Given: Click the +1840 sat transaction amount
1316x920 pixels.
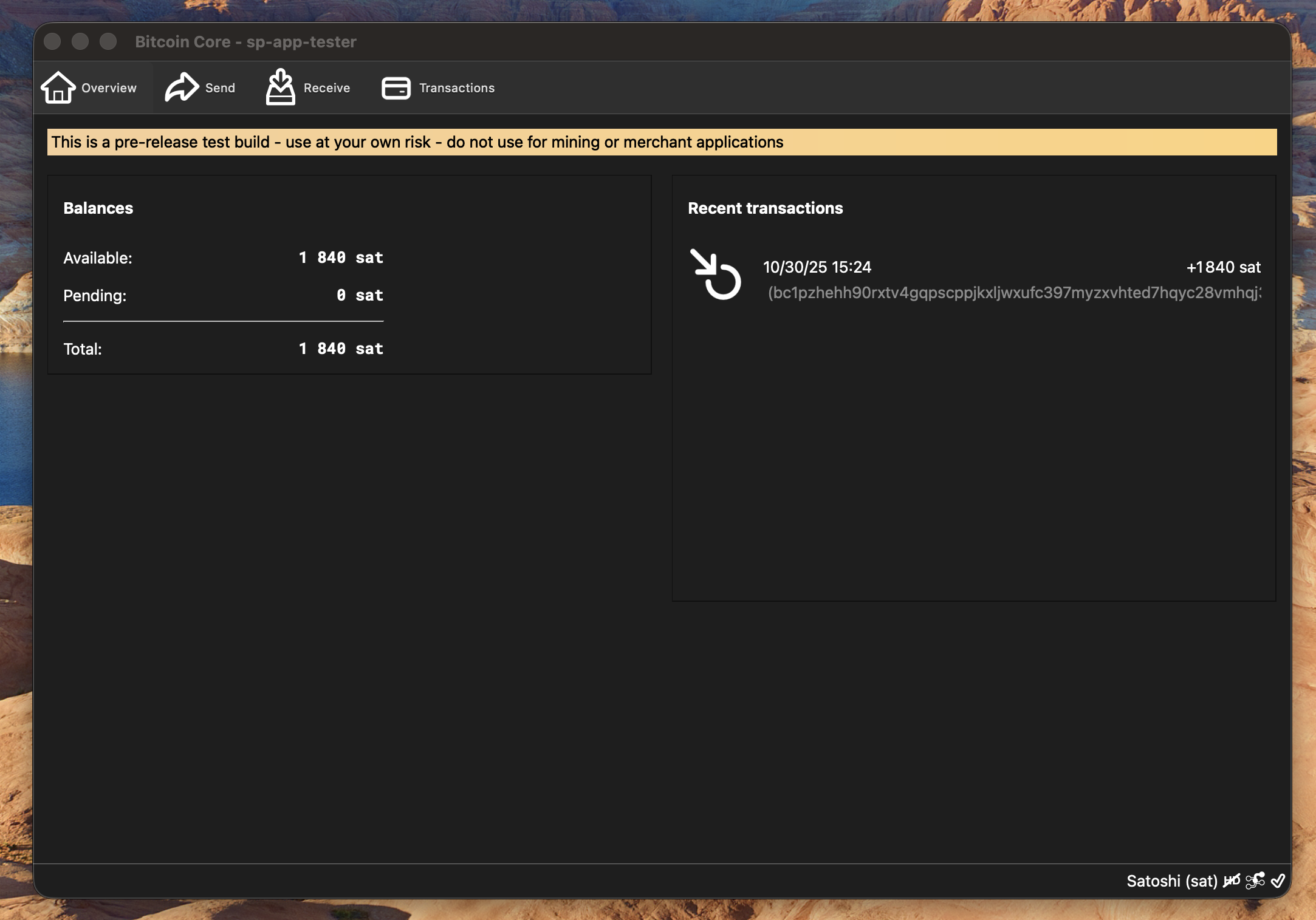Looking at the screenshot, I should [x=1223, y=267].
